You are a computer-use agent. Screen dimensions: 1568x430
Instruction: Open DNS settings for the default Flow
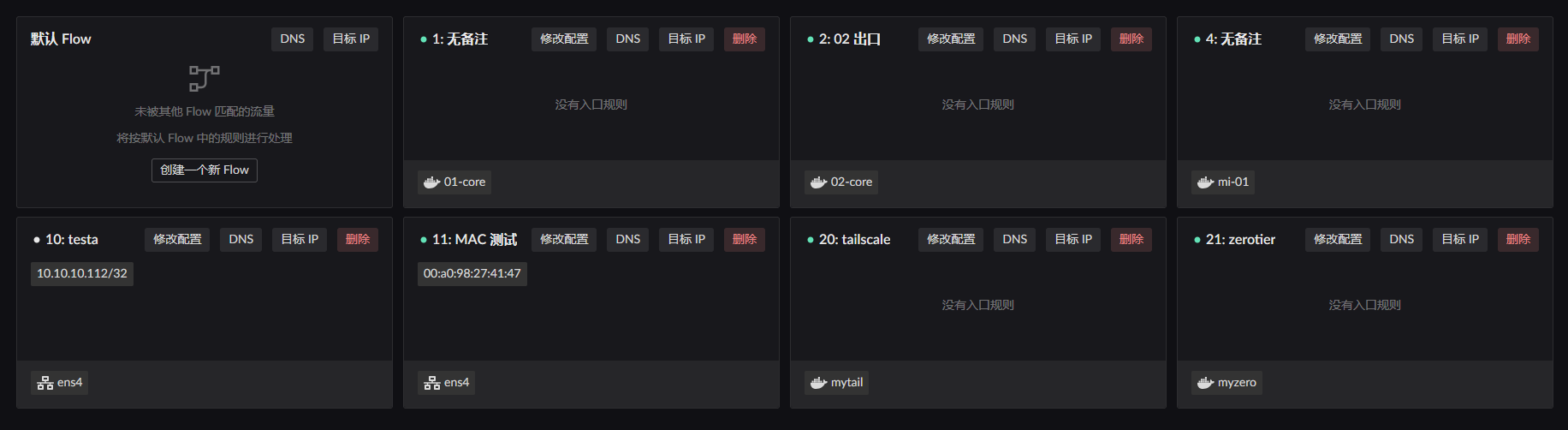292,39
